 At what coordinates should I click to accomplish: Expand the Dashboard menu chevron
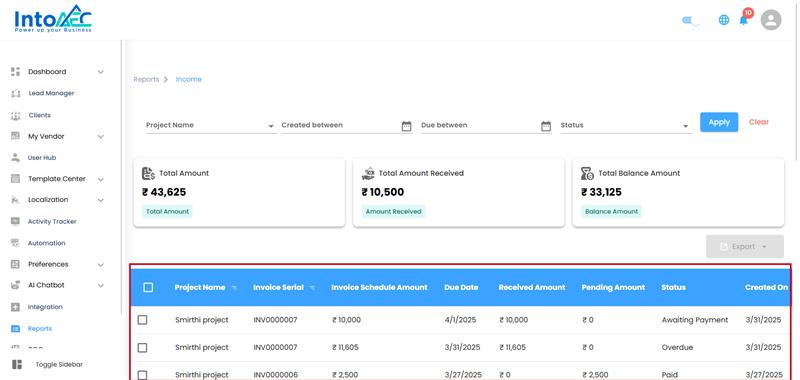pyautogui.click(x=101, y=72)
